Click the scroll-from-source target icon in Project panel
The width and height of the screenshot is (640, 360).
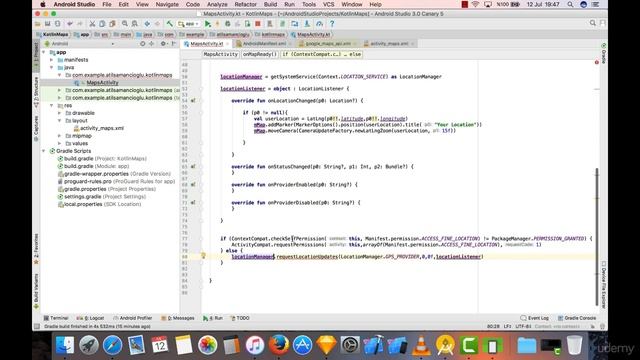142,44
